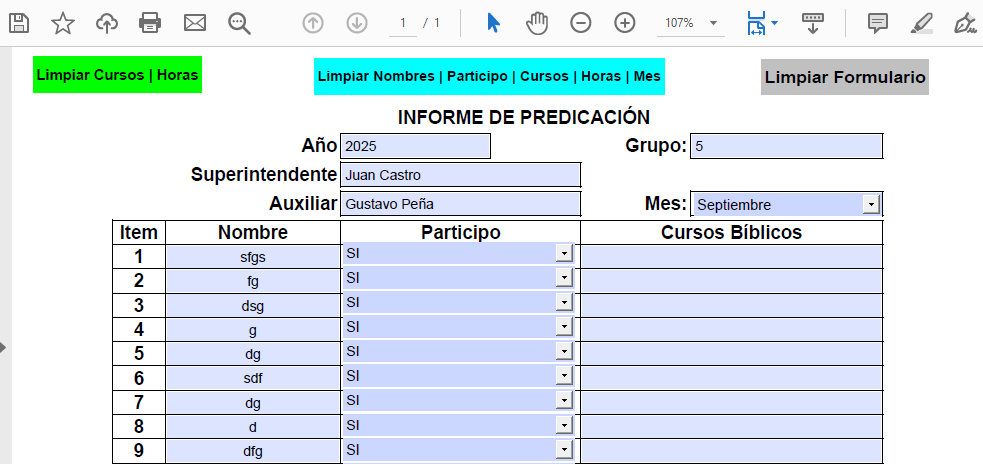This screenshot has height=464, width=983.
Task: Click the Grupo field containing 5
Action: tap(786, 146)
